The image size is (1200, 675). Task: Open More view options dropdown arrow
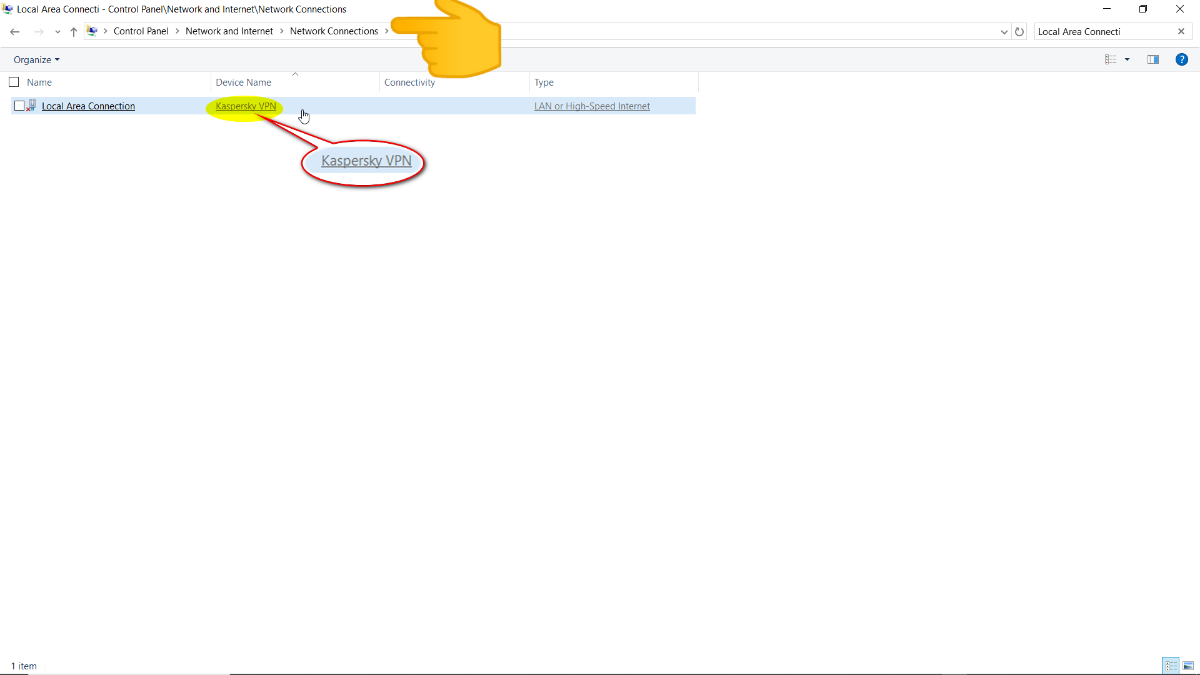pos(1127,60)
